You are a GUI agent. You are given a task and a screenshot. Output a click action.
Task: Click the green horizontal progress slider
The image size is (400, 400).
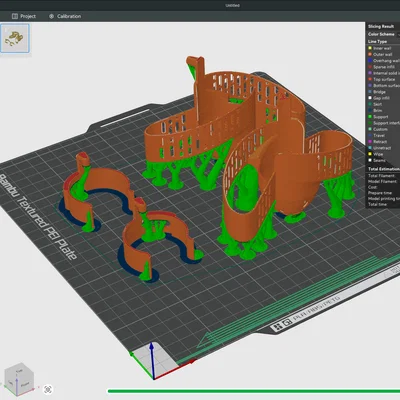253,391
